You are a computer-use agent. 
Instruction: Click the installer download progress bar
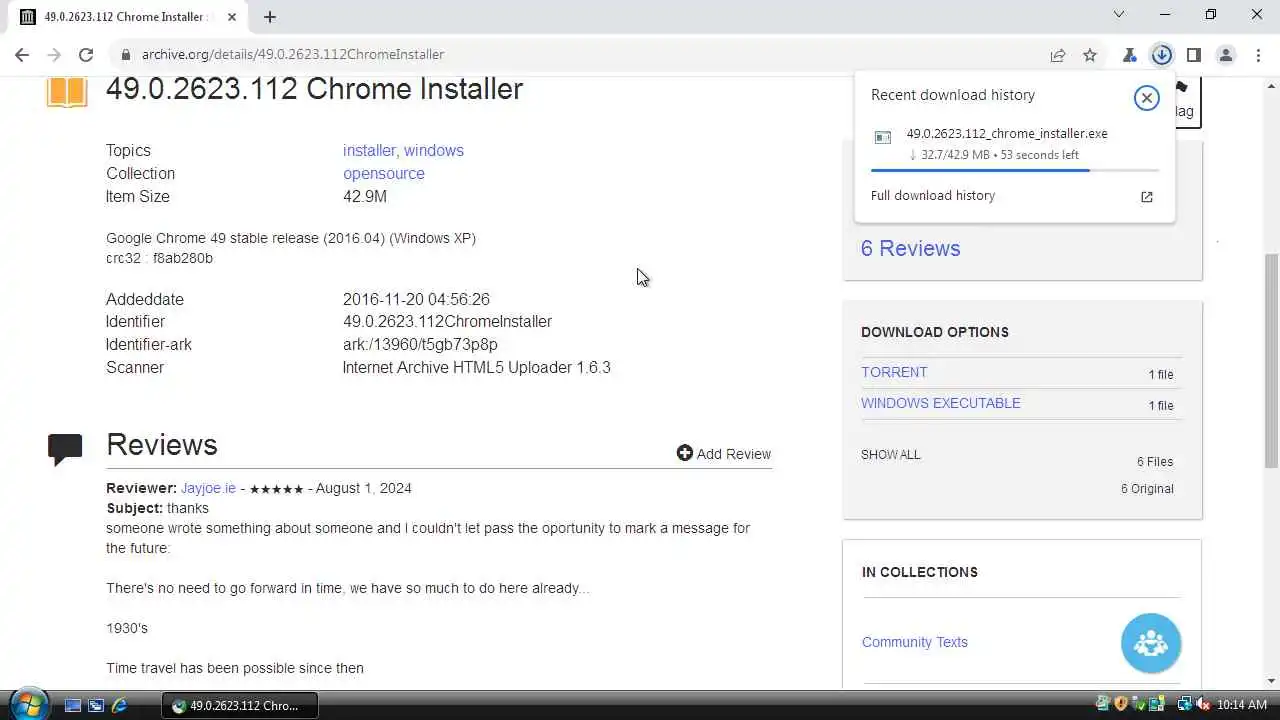[x=1015, y=170]
